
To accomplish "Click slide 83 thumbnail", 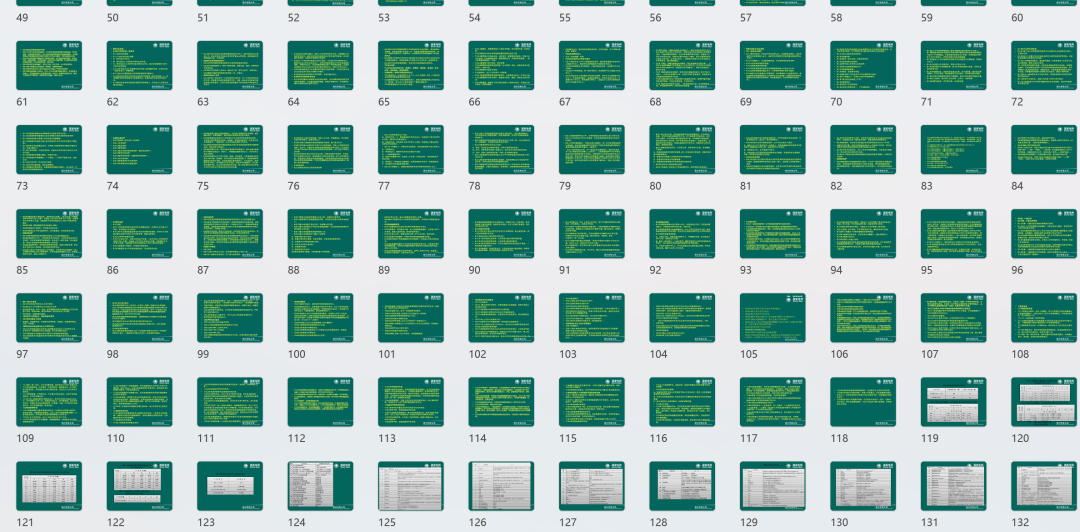I will click(953, 150).
